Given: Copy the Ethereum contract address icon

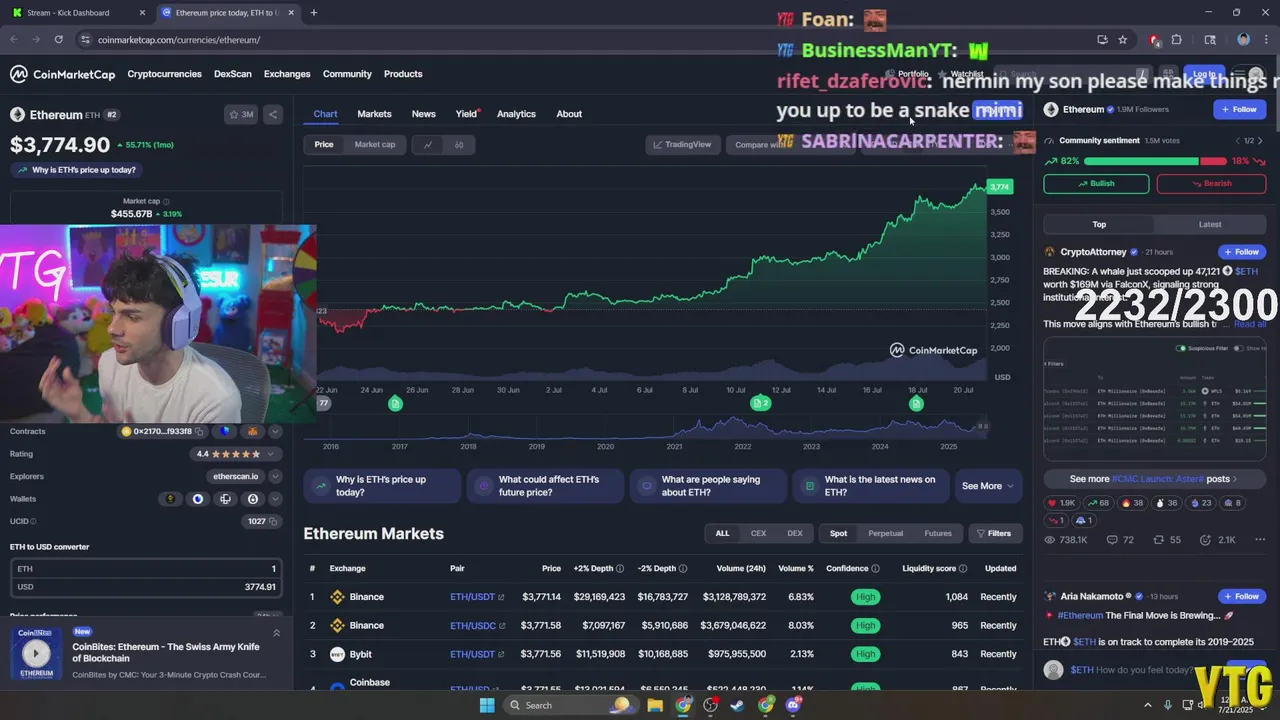Looking at the screenshot, I should coord(199,432).
